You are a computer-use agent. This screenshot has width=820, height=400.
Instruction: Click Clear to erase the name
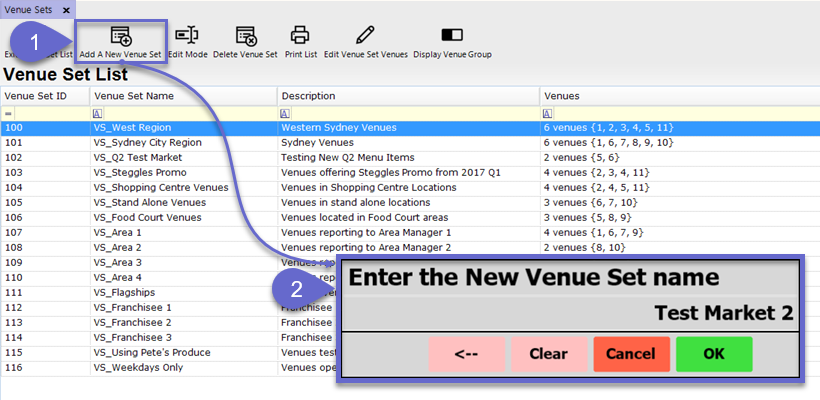548,354
